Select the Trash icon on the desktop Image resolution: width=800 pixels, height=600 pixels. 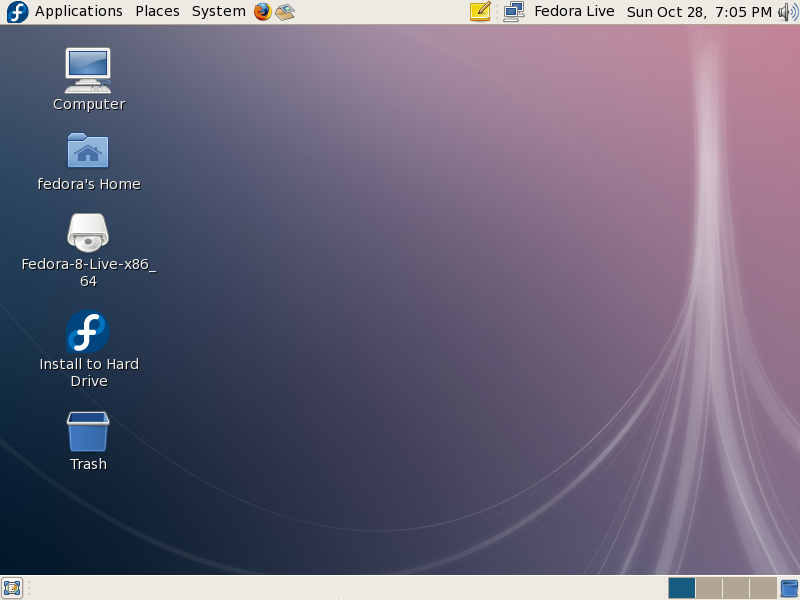tap(88, 432)
